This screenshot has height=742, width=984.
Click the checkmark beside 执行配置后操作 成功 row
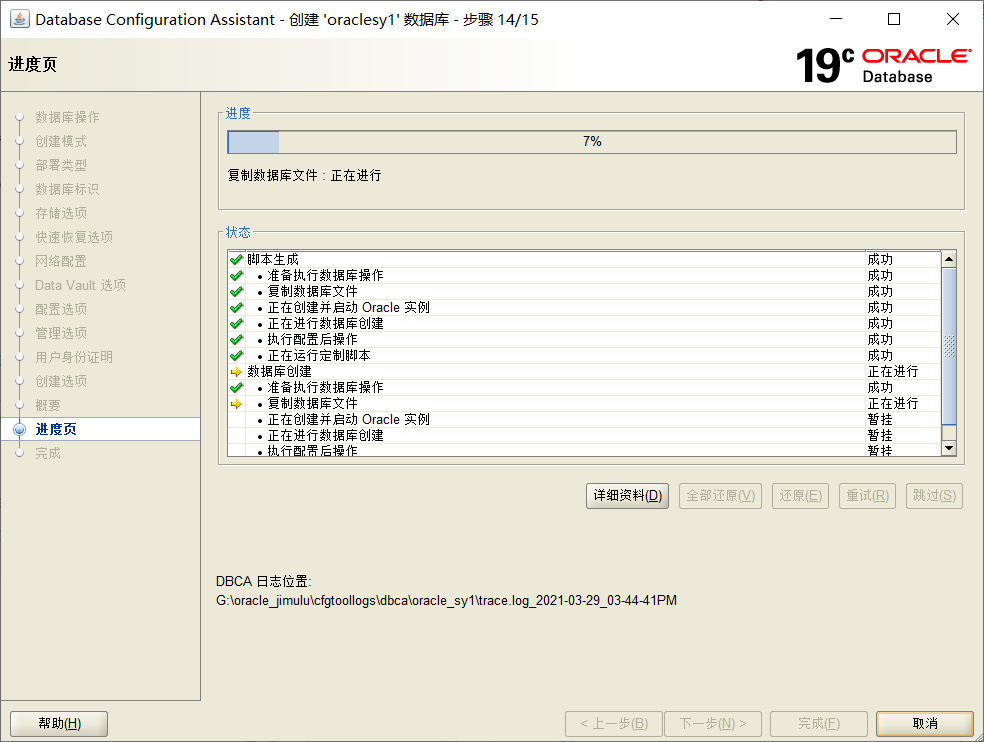click(237, 340)
